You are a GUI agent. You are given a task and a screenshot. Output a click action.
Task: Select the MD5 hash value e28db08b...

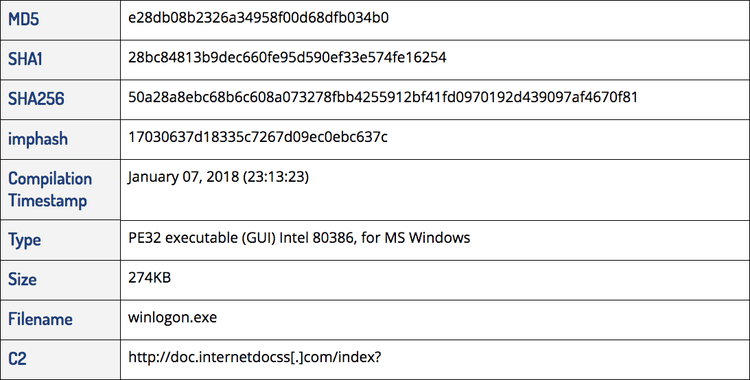point(258,18)
